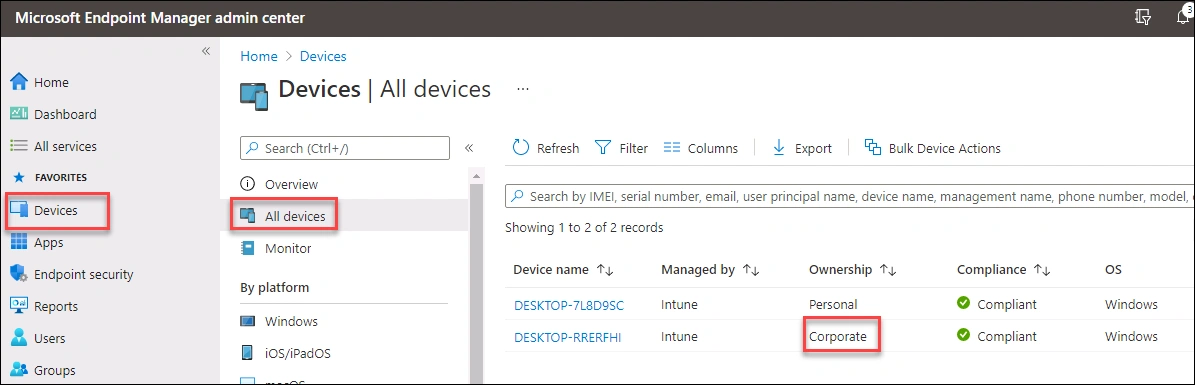Open the Filter options
1195x385 pixels.
[x=621, y=149]
